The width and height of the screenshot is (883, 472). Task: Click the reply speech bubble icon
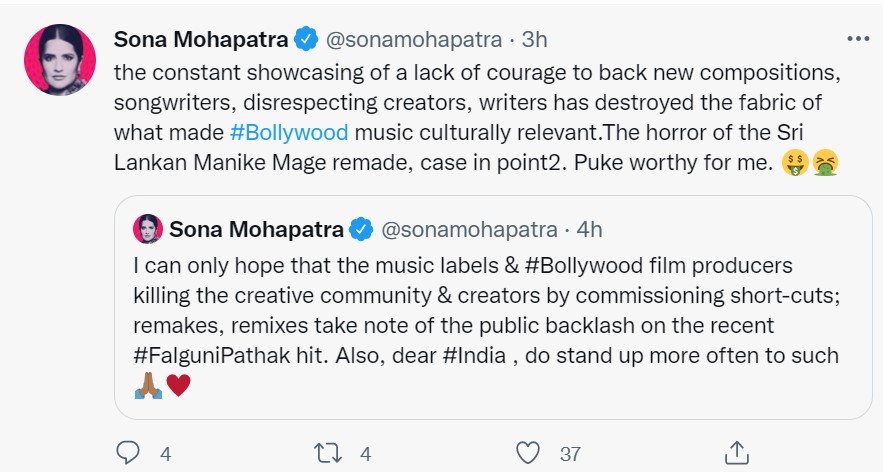coord(128,453)
